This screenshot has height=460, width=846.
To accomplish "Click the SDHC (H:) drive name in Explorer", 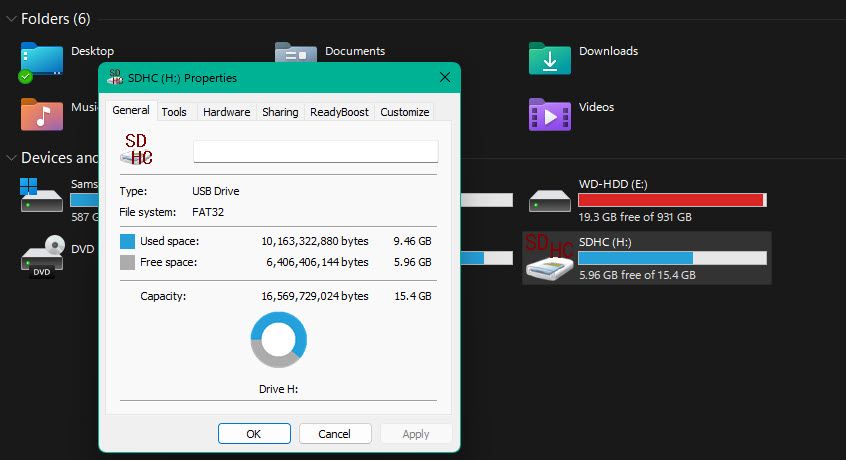I will (x=605, y=242).
